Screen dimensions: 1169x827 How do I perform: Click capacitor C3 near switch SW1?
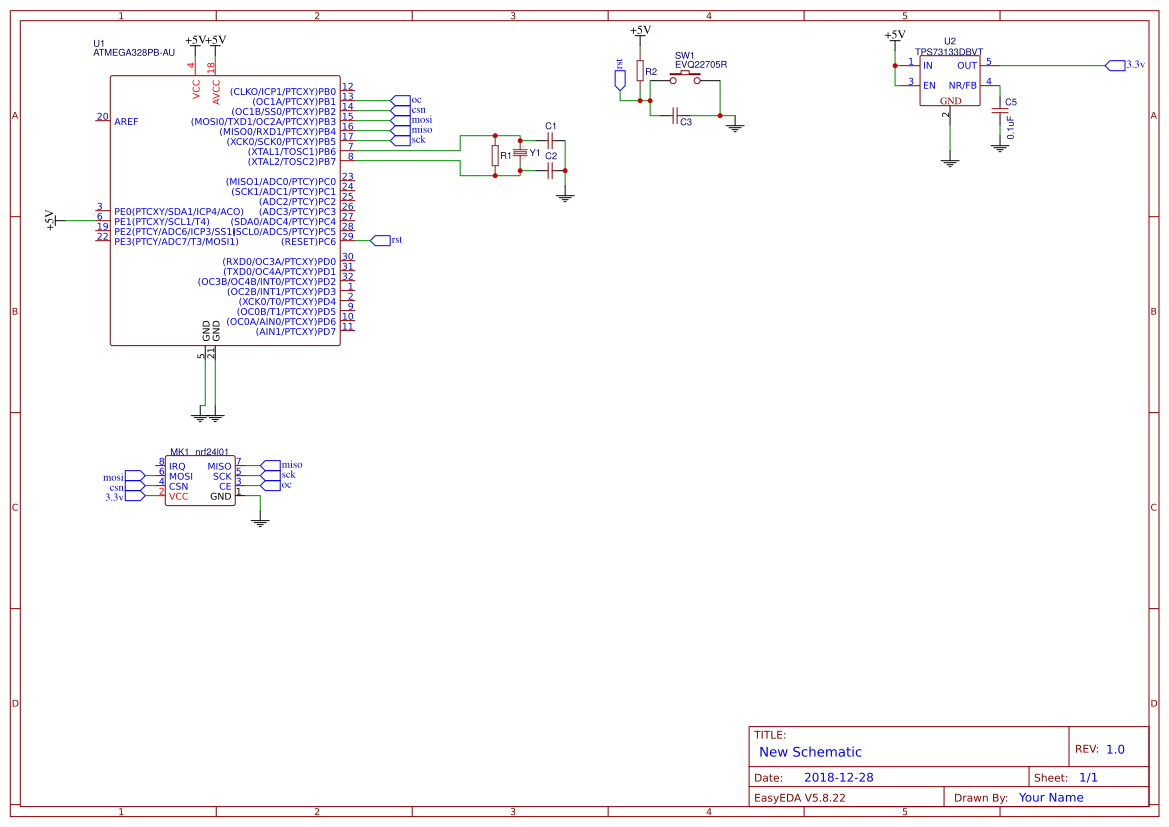point(676,115)
